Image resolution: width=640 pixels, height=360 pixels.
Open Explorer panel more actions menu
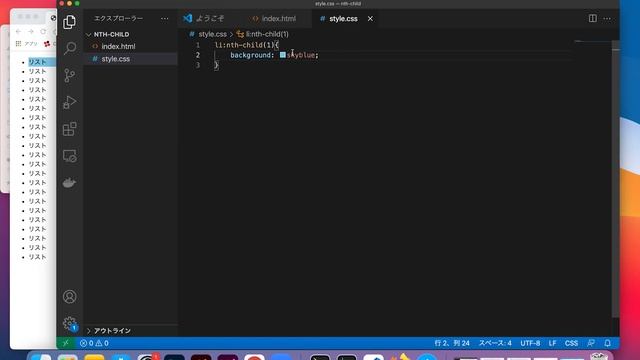click(x=164, y=18)
